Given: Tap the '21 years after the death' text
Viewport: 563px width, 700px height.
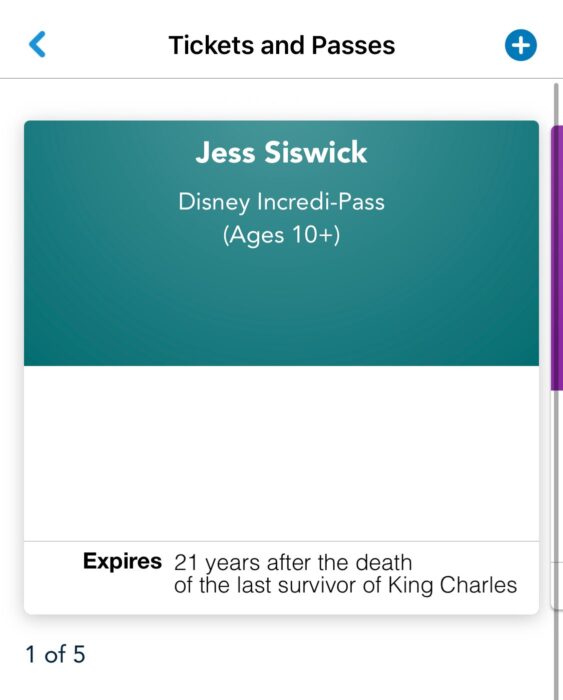Looking at the screenshot, I should coord(293,562).
